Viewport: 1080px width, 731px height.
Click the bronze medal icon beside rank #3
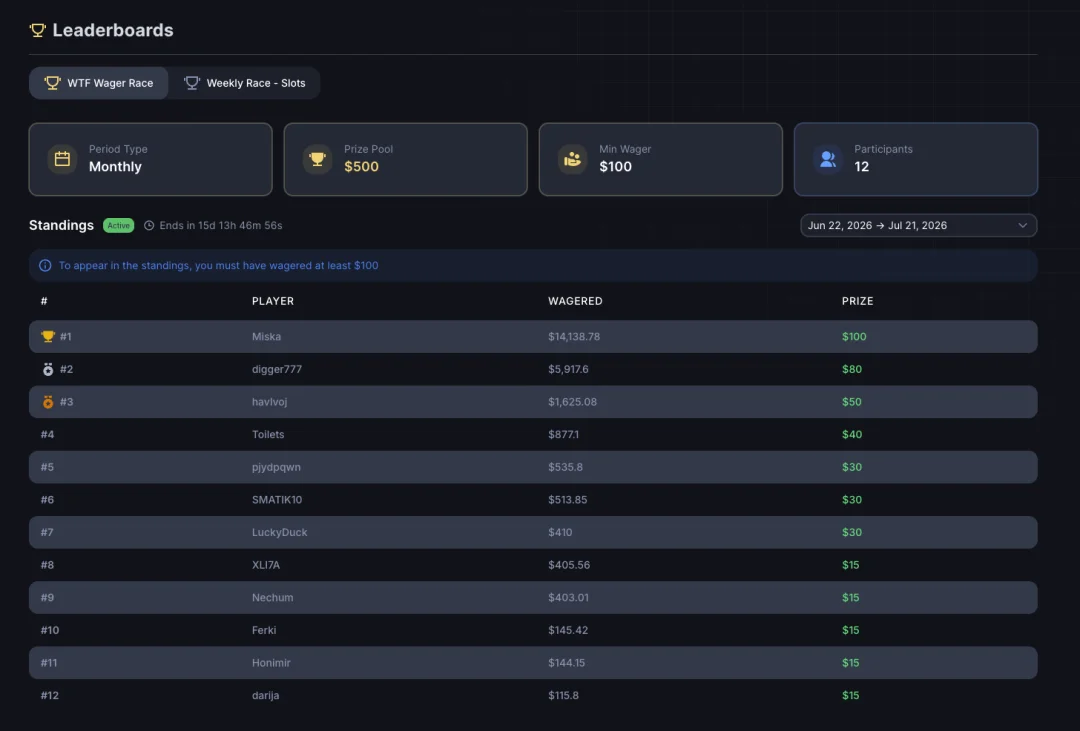[x=48, y=402]
